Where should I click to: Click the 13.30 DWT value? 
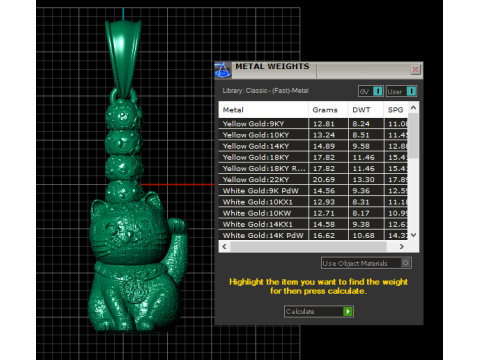(363, 179)
